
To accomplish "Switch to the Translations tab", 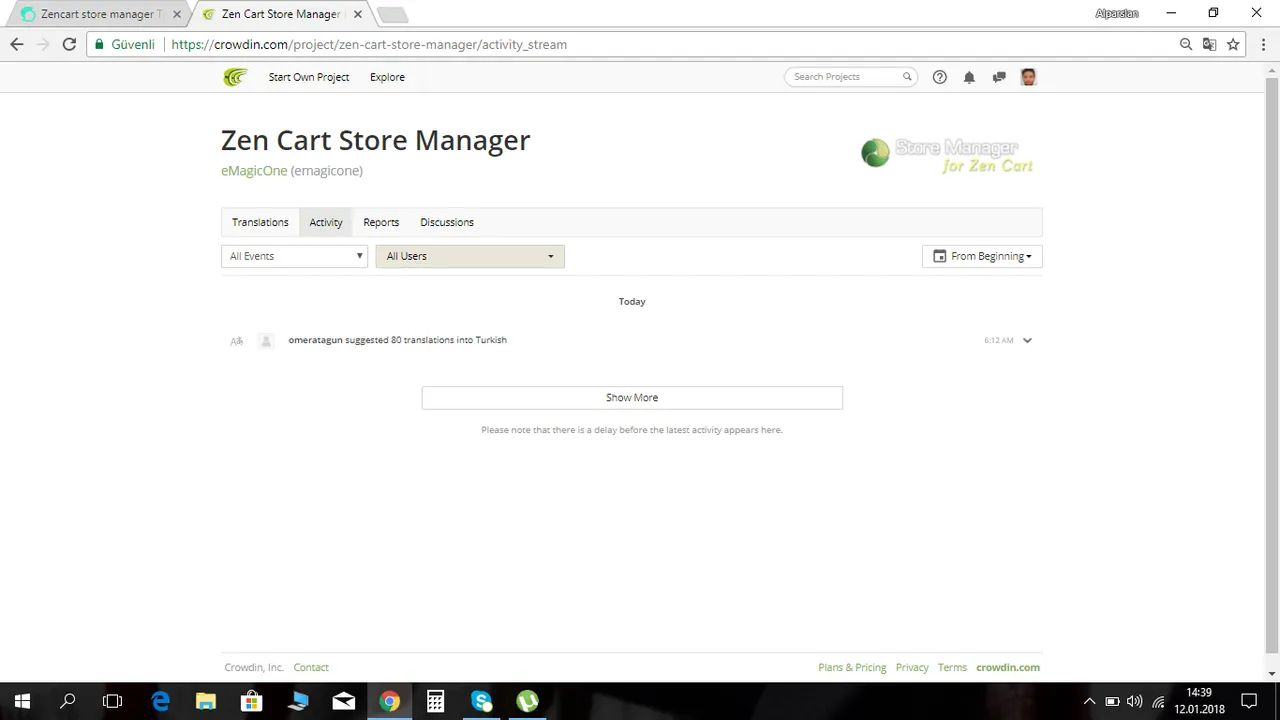I will tap(260, 222).
